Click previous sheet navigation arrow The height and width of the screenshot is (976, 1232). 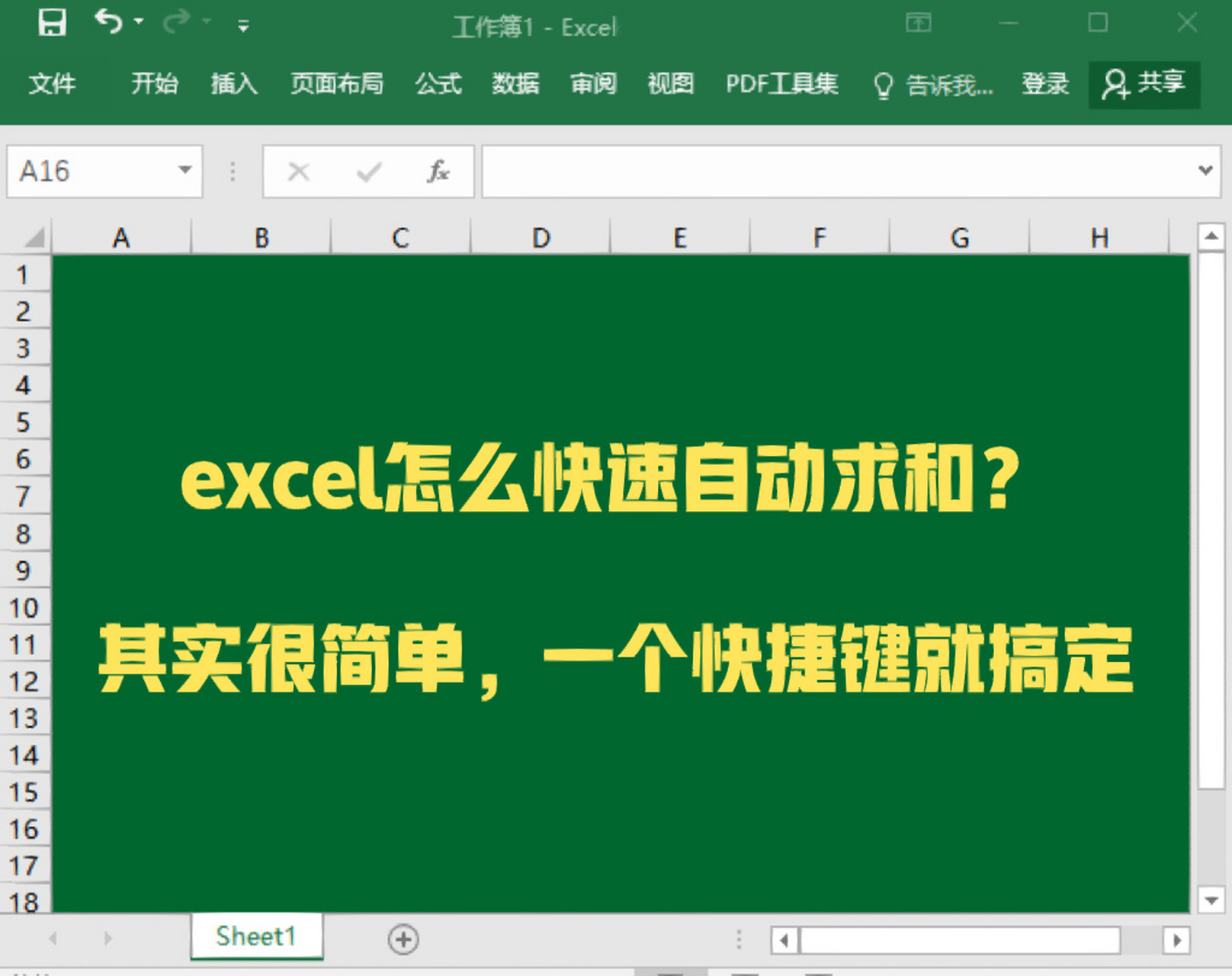tap(53, 938)
